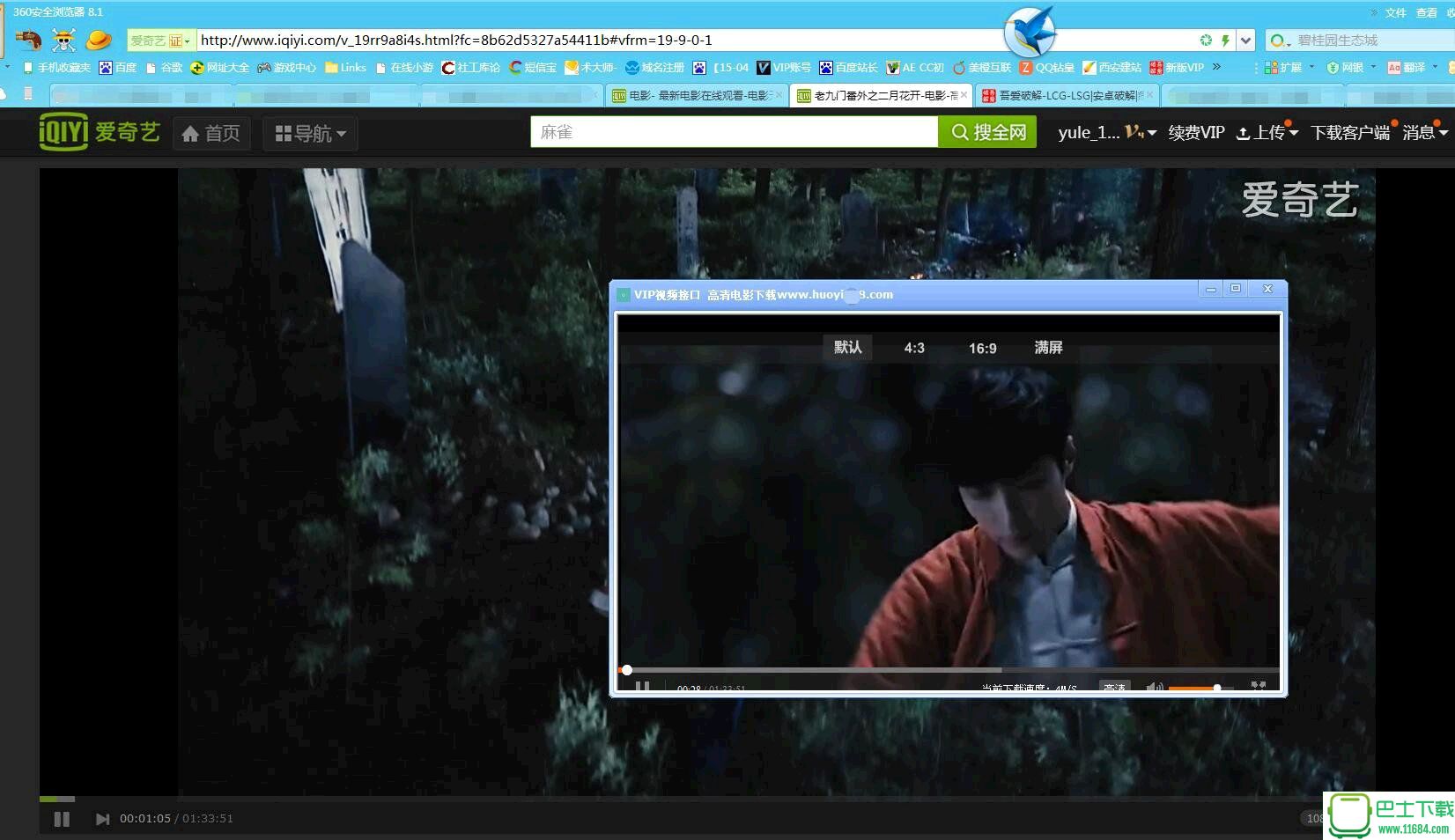Open the 翻译 translate tool
The height and width of the screenshot is (840, 1455).
1413,68
